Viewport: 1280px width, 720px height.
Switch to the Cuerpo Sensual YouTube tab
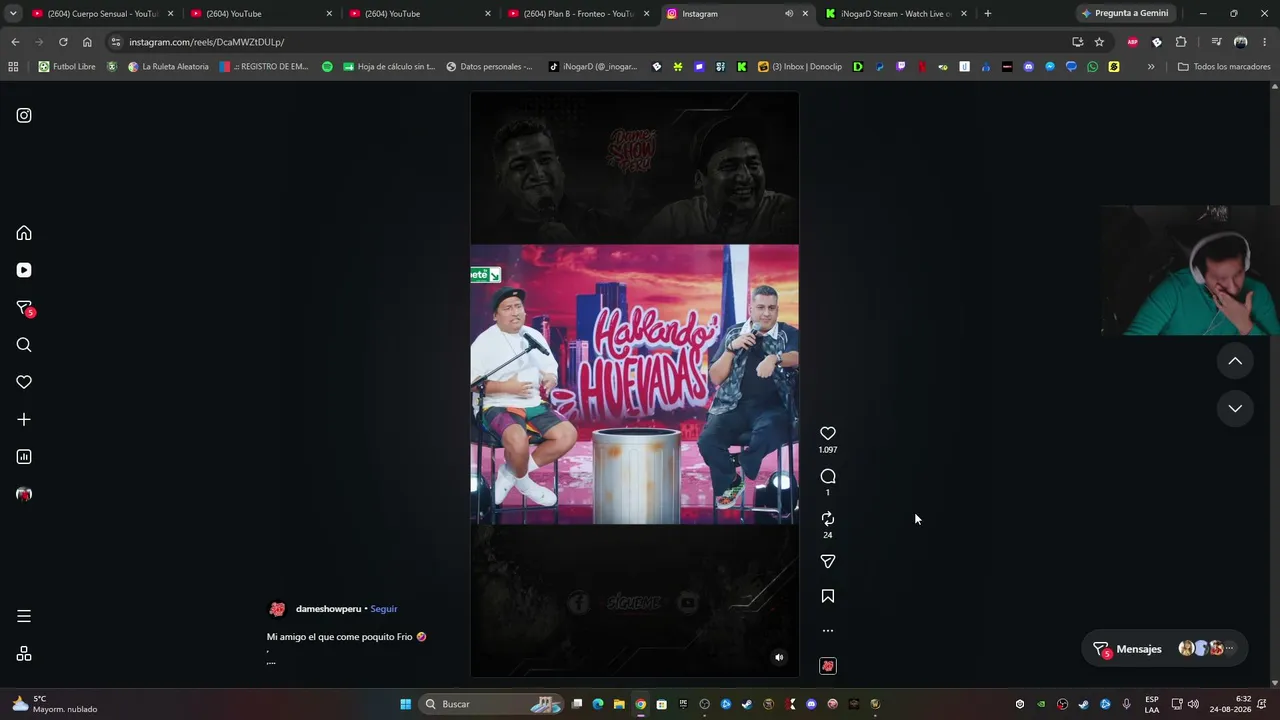[102, 14]
